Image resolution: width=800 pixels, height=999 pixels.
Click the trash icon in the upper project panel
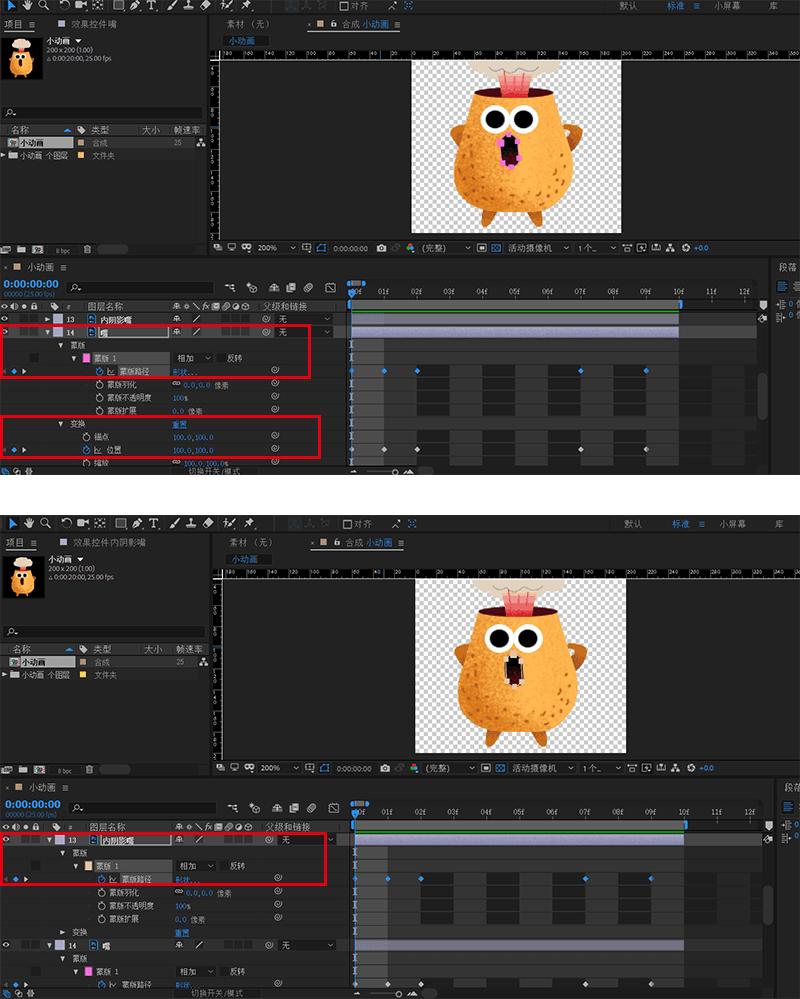(87, 249)
